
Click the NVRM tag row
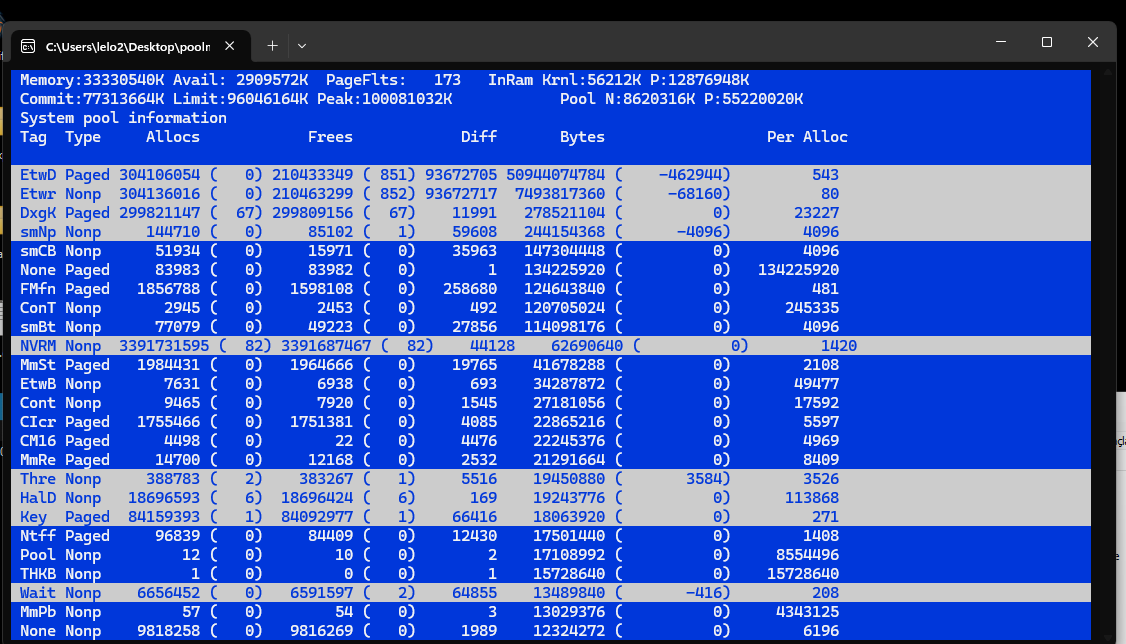point(551,346)
